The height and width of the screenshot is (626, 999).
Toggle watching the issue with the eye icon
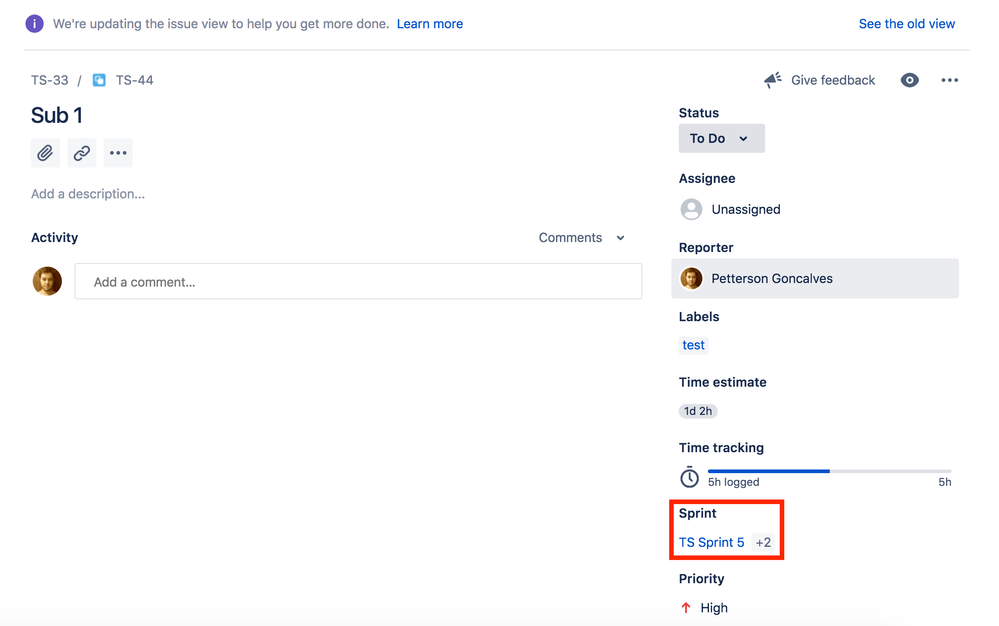tap(909, 79)
